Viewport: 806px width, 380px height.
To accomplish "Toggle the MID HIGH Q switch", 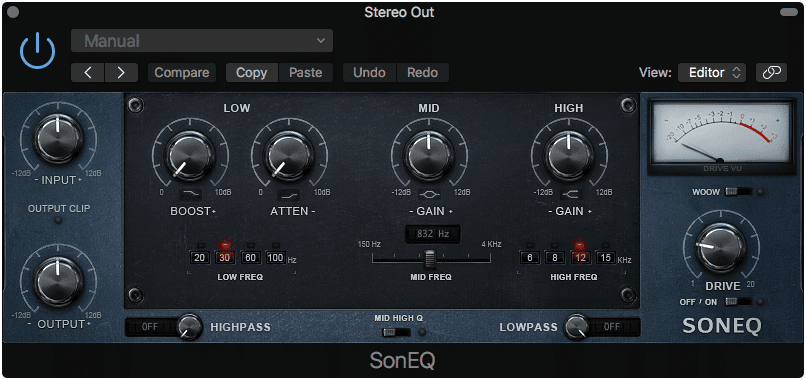I will point(396,332).
